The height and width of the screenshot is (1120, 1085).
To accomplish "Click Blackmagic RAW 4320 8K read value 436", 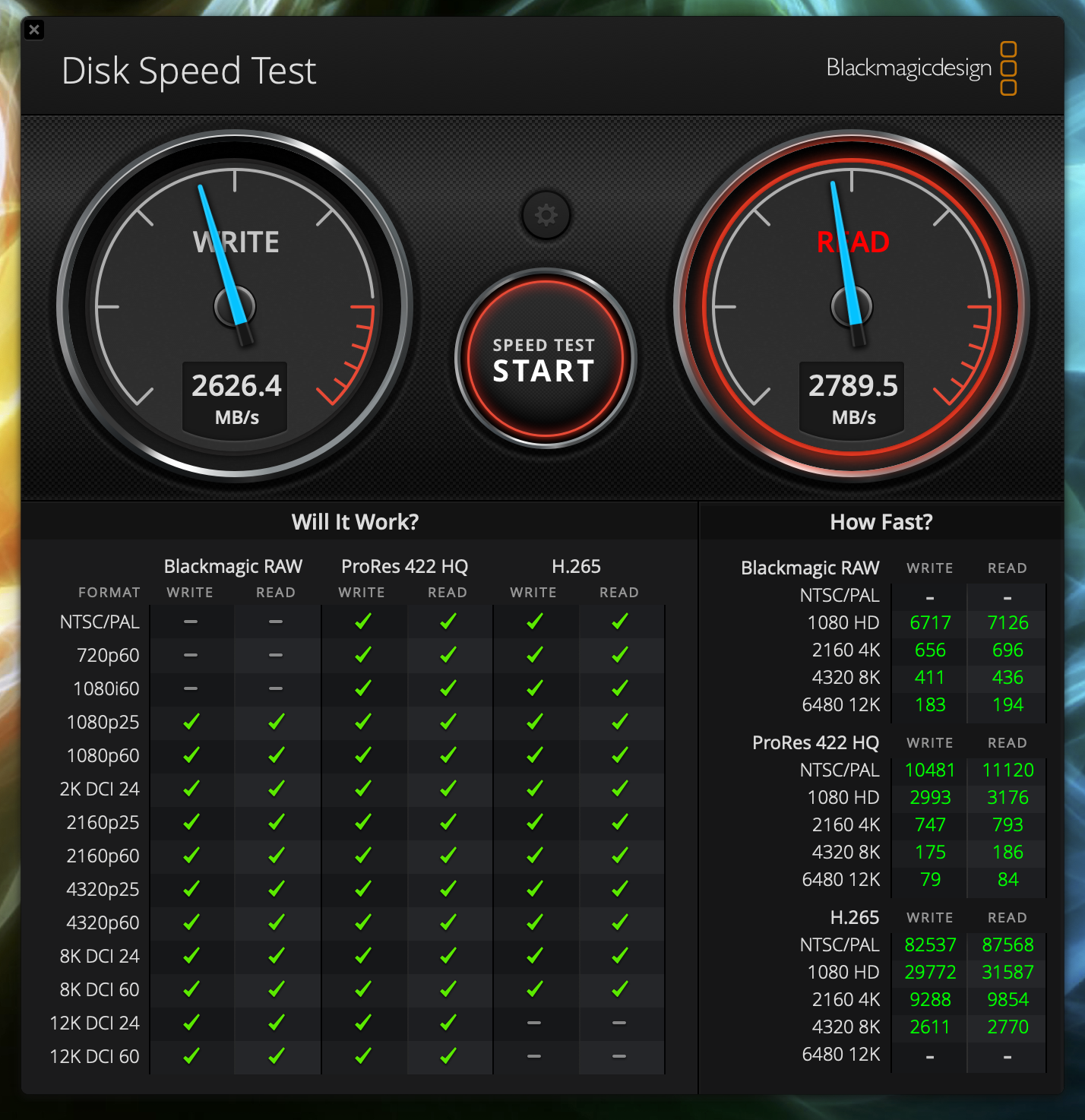I will click(1007, 678).
